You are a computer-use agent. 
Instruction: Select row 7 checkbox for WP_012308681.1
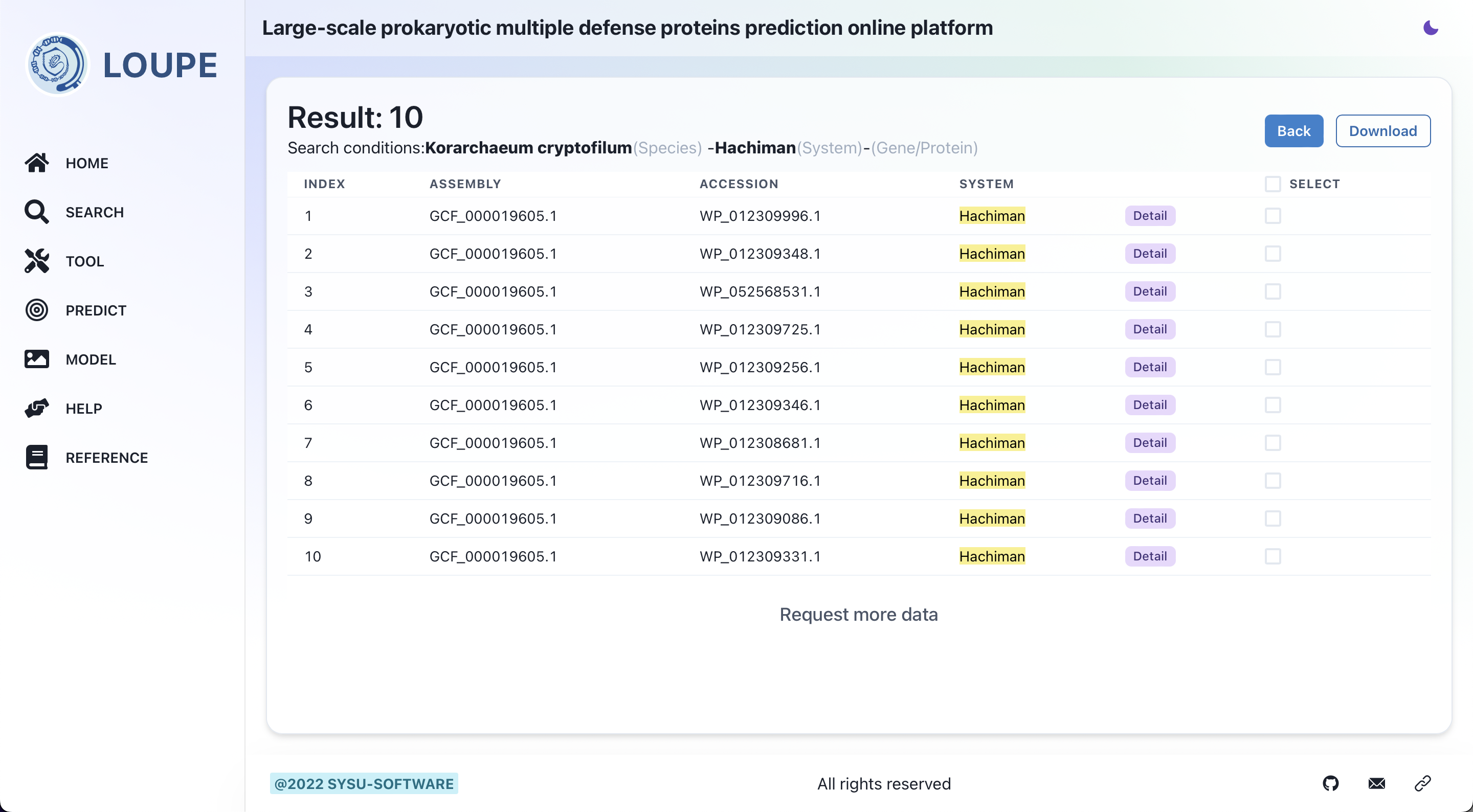pos(1273,443)
